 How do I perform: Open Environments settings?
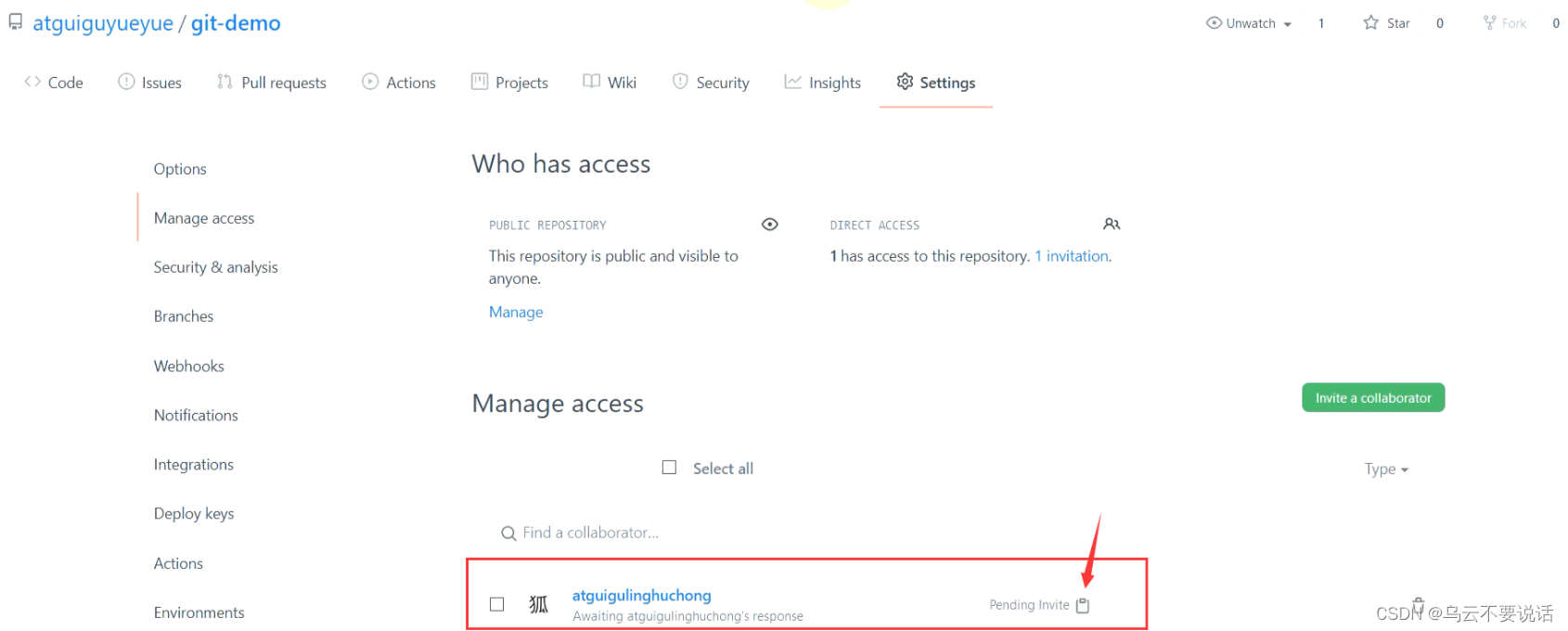pos(199,612)
